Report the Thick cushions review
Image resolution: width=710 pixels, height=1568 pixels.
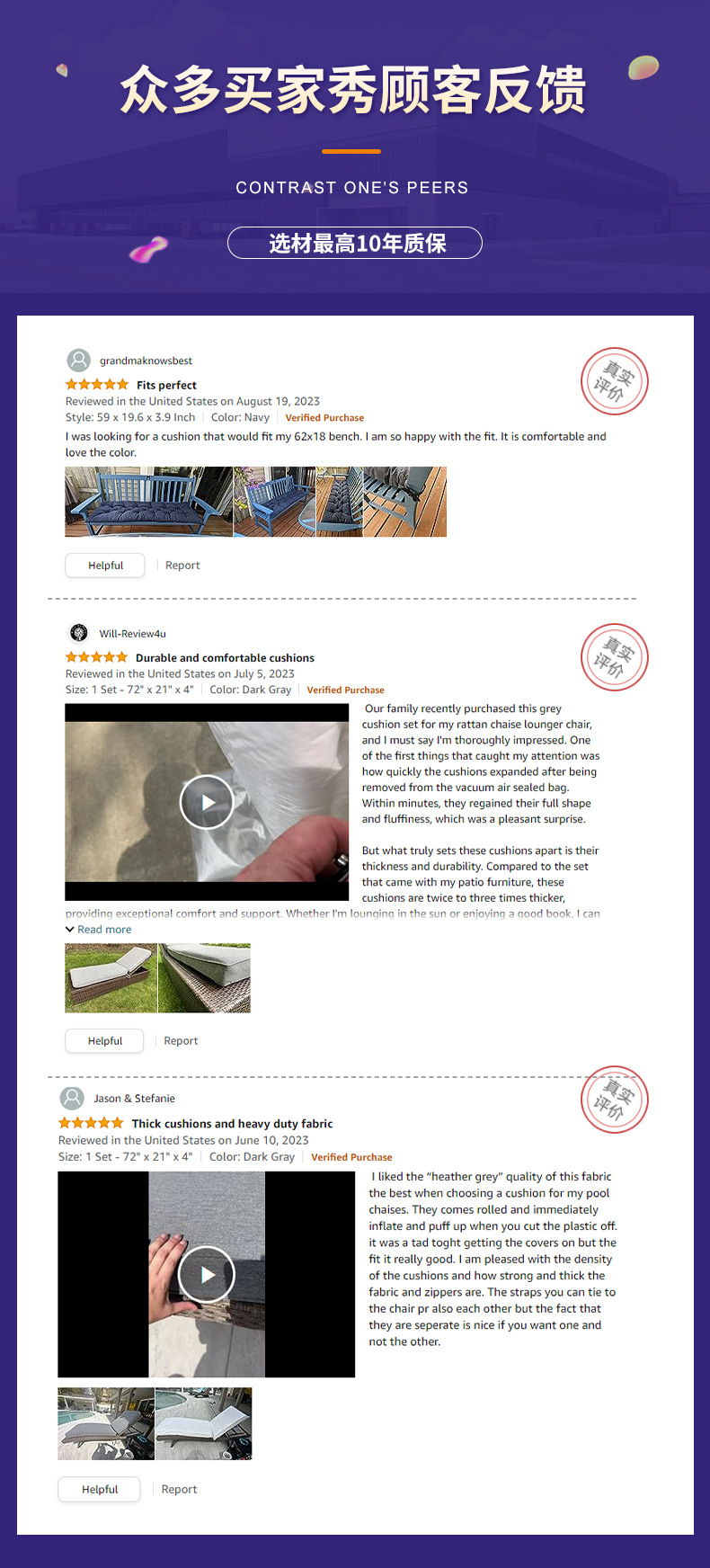coord(179,1490)
